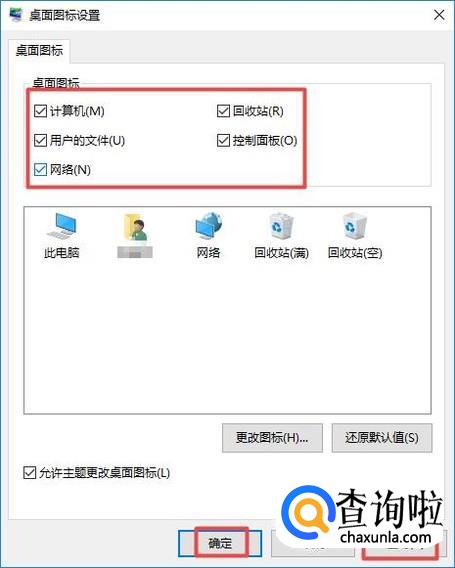Viewport: 455px width, 568px height.
Task: Switch to the 桌面图标 tab
Action: pyautogui.click(x=39, y=50)
